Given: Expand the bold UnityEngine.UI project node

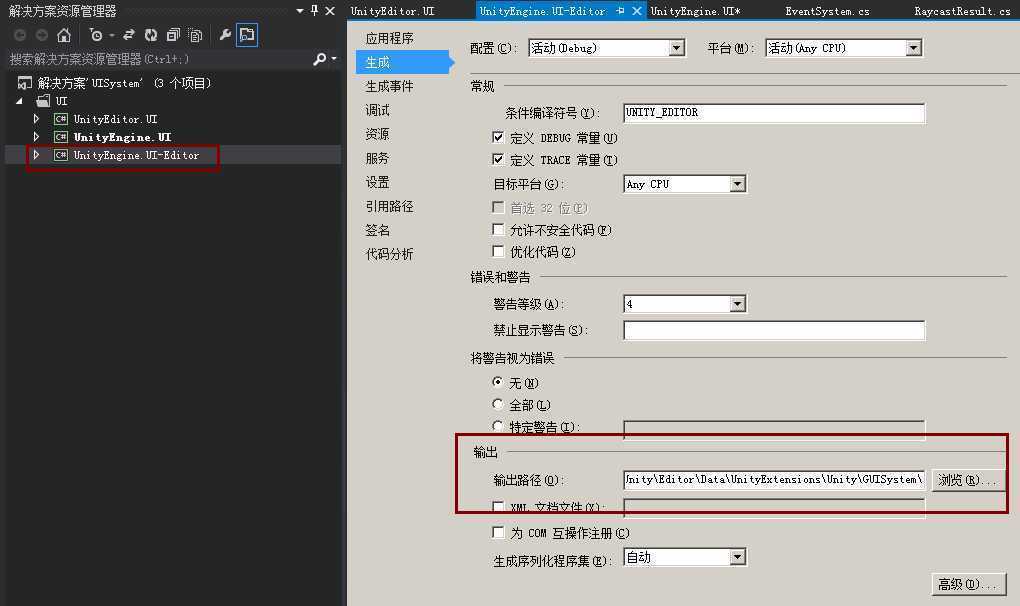Looking at the screenshot, I should click(36, 137).
